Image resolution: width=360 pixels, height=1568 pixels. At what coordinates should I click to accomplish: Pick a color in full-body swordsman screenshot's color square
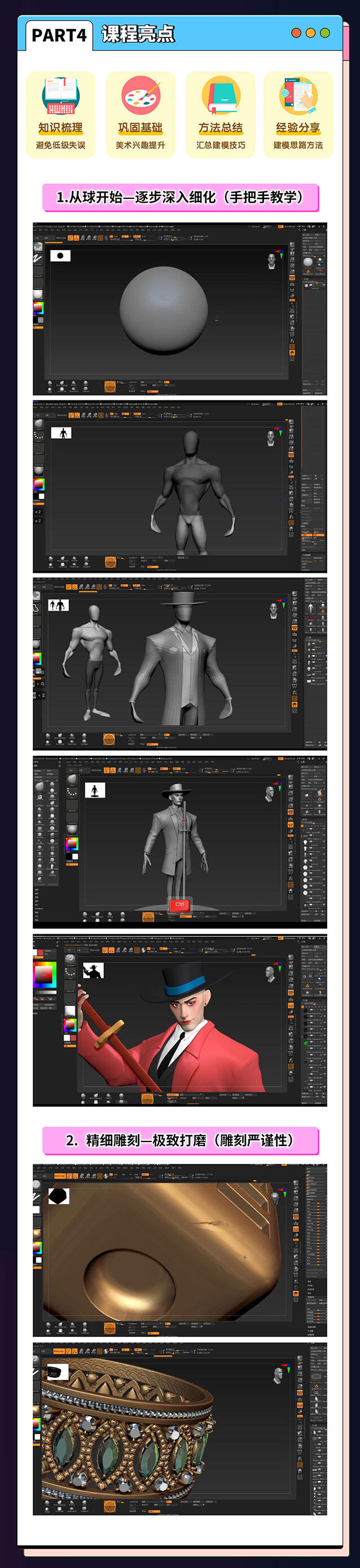(72, 844)
